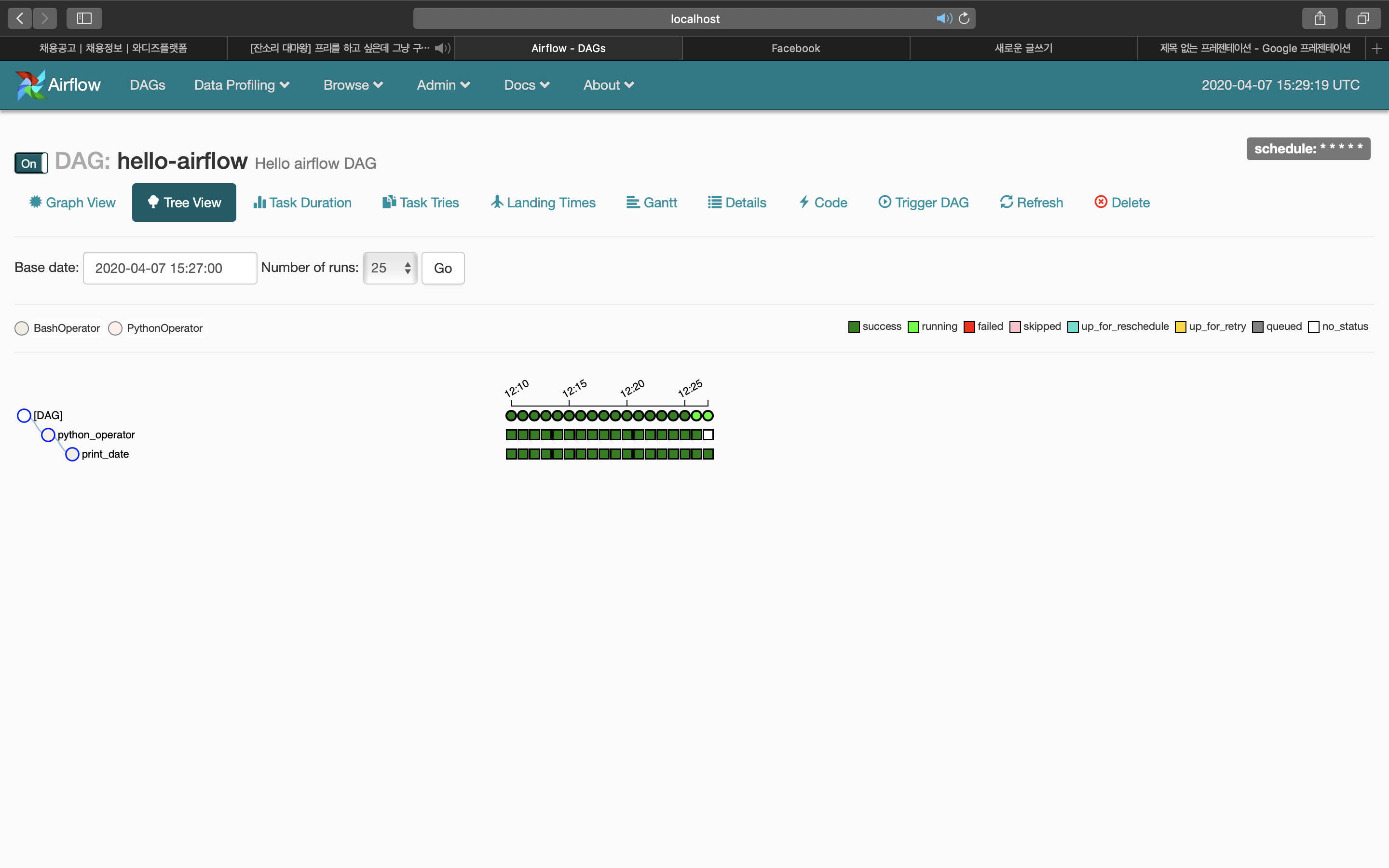Click Delete DAG
This screenshot has width=1389, height=868.
coord(1122,203)
